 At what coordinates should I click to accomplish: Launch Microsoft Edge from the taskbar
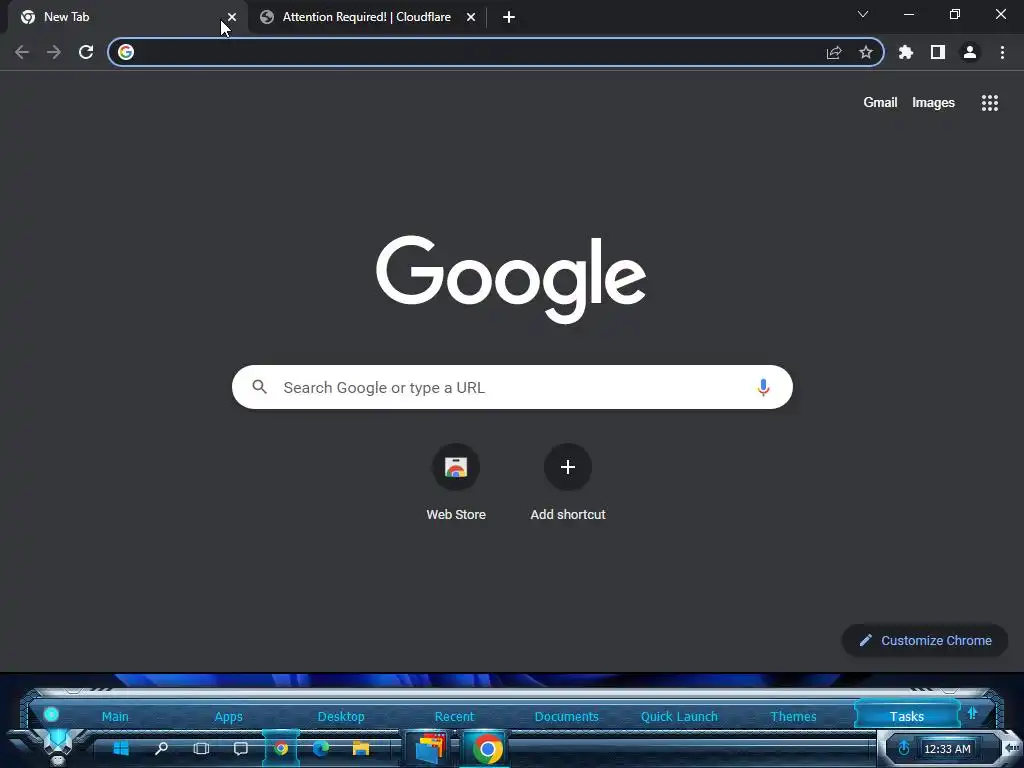click(x=321, y=748)
